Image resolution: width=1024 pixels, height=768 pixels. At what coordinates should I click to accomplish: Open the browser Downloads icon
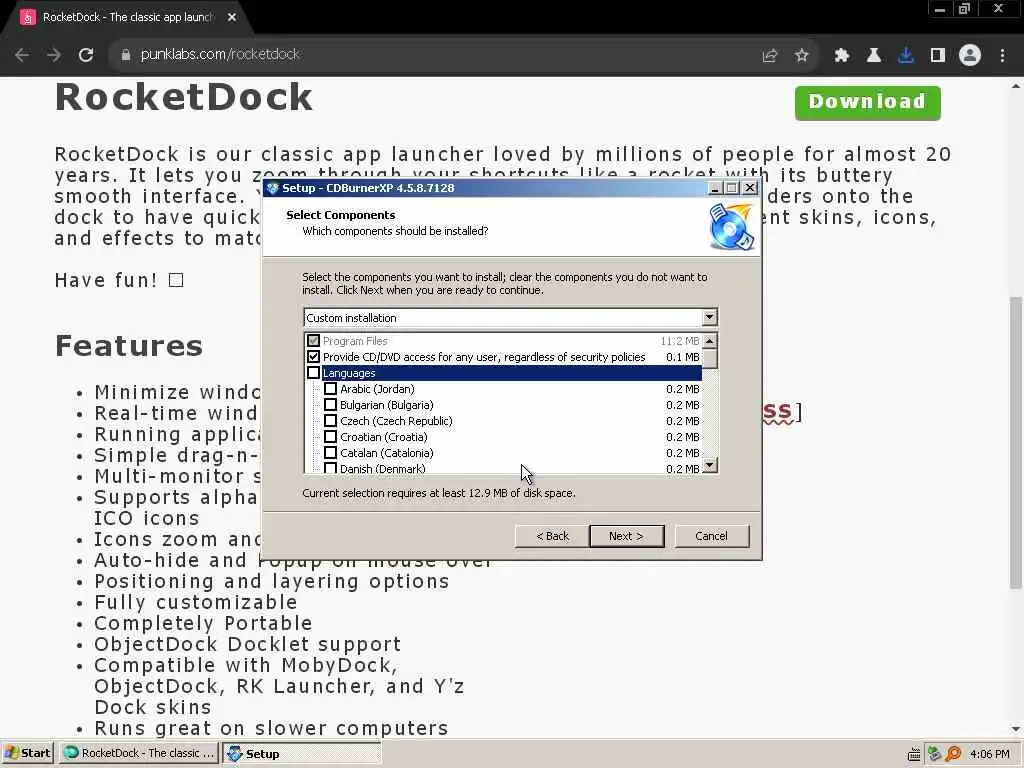[x=906, y=56]
